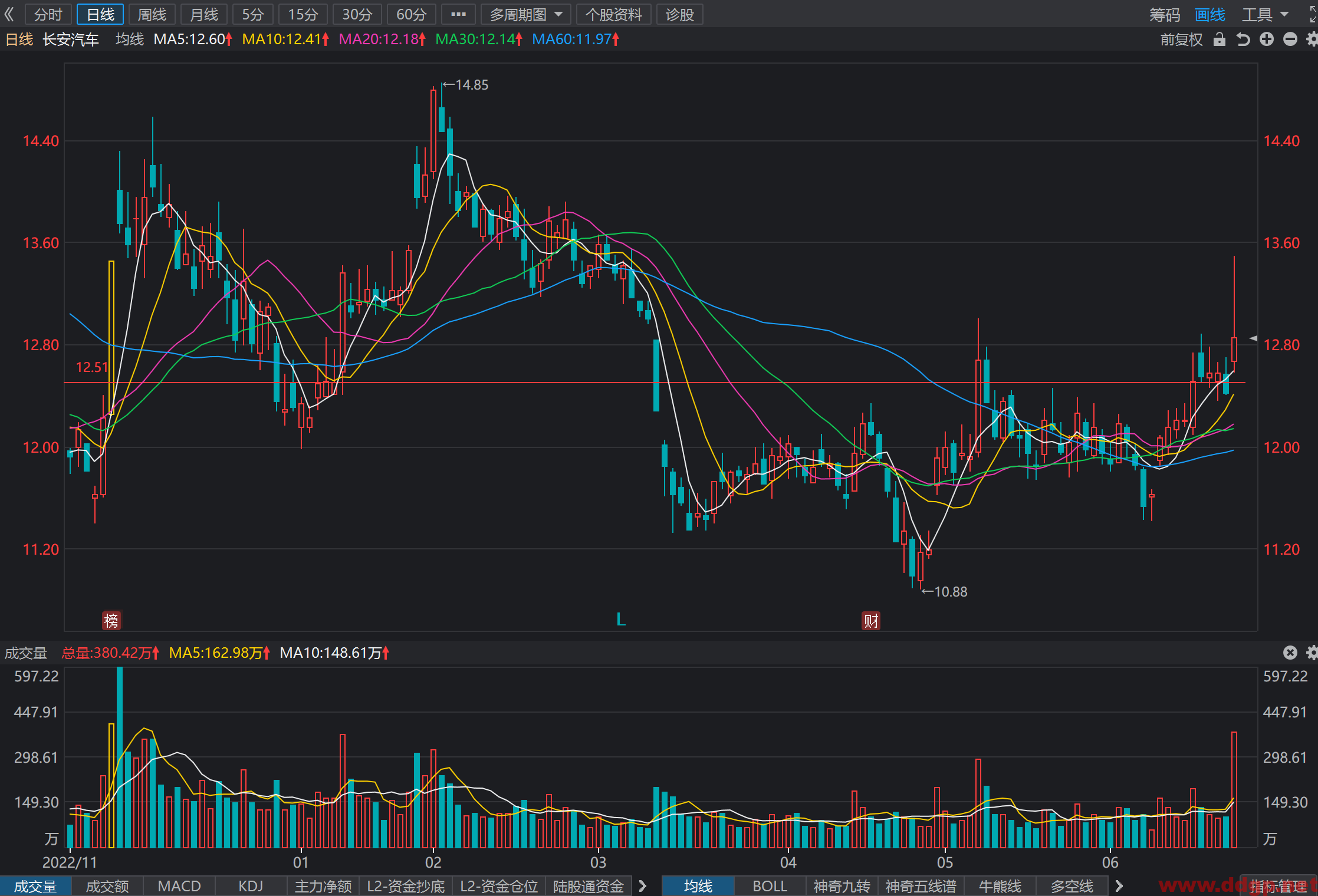Open volume panel settings gear icon

coord(1312,653)
